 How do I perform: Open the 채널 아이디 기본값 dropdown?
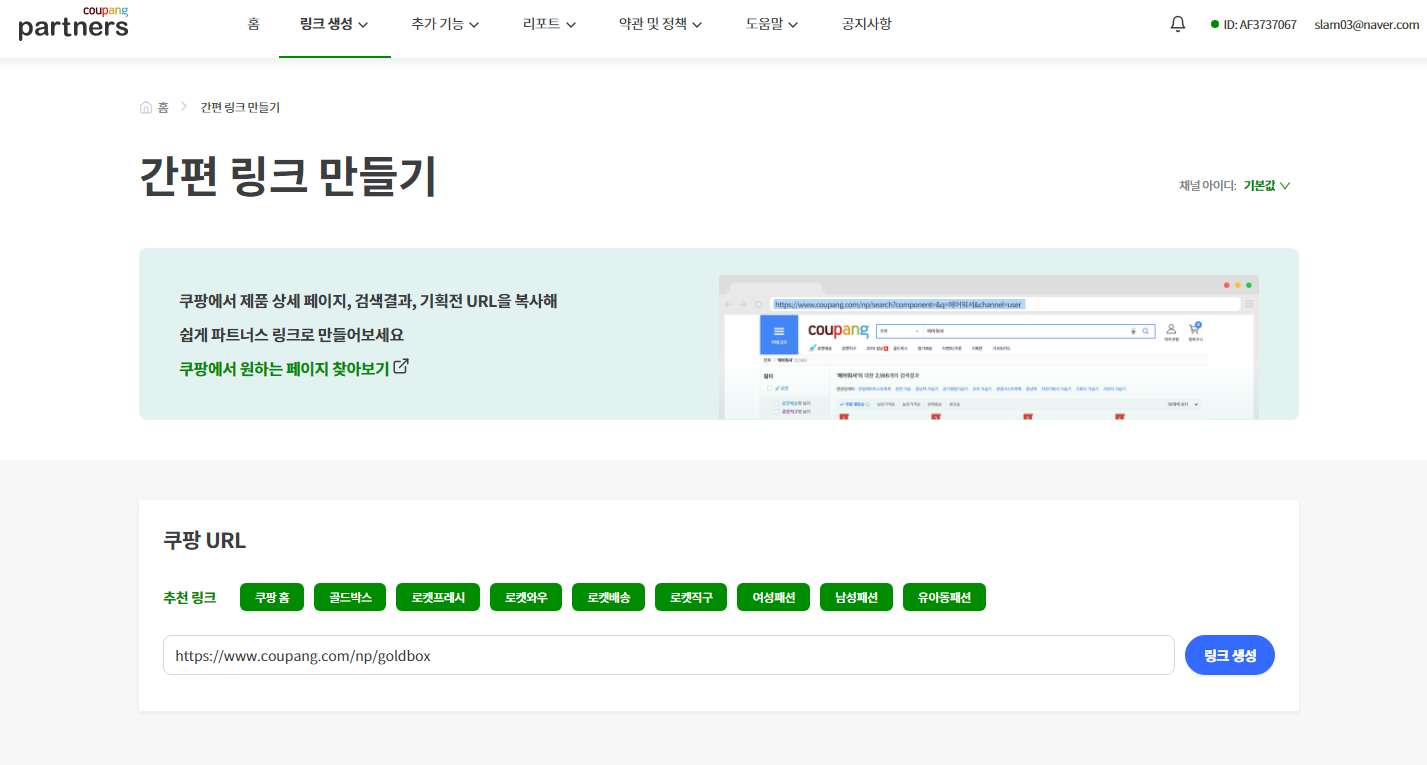tap(1267, 185)
